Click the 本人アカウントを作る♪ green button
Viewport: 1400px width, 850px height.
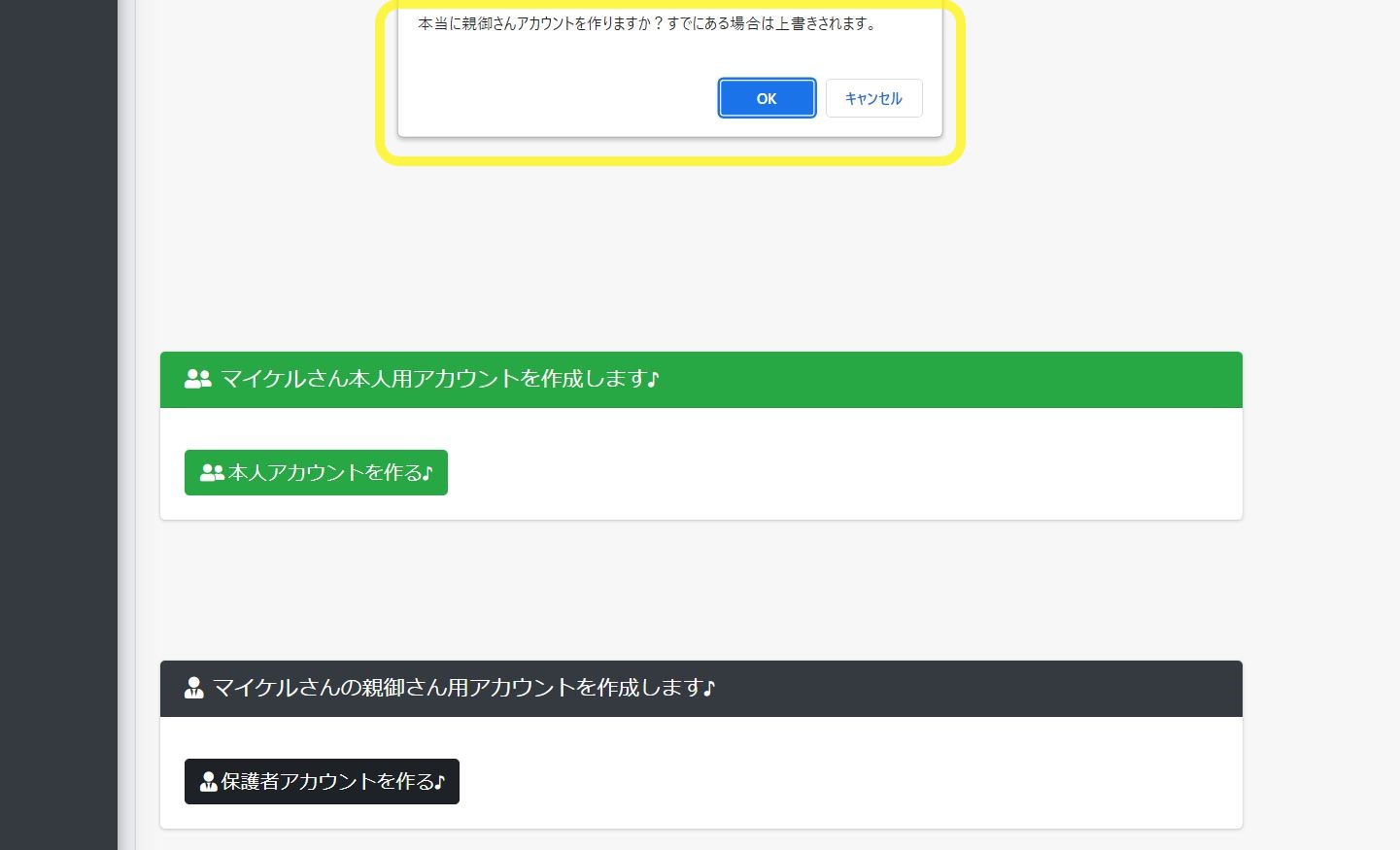316,472
